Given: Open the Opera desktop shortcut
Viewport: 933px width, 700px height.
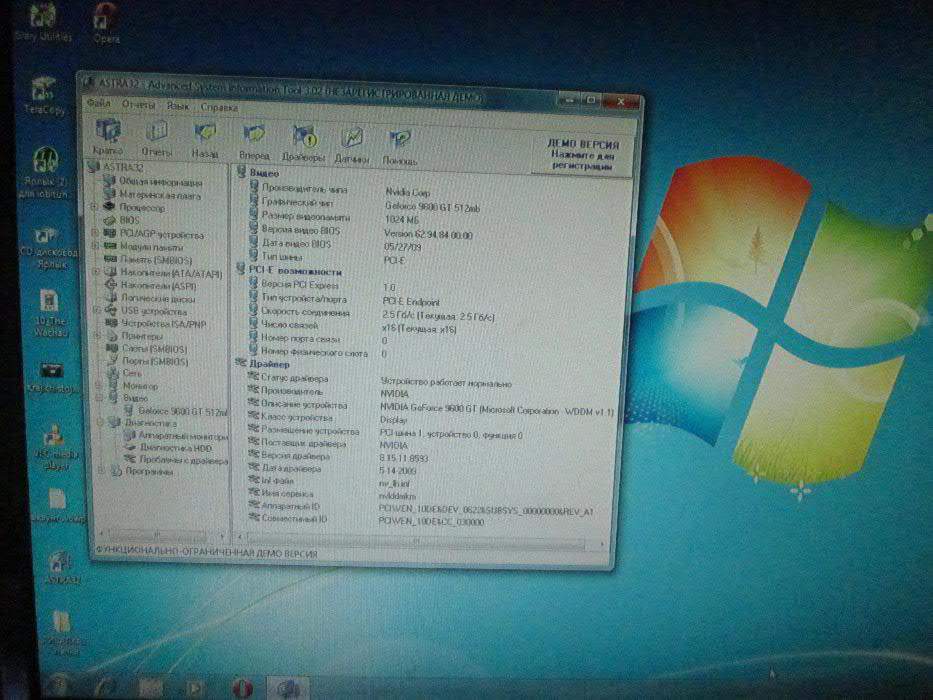Looking at the screenshot, I should 106,23.
